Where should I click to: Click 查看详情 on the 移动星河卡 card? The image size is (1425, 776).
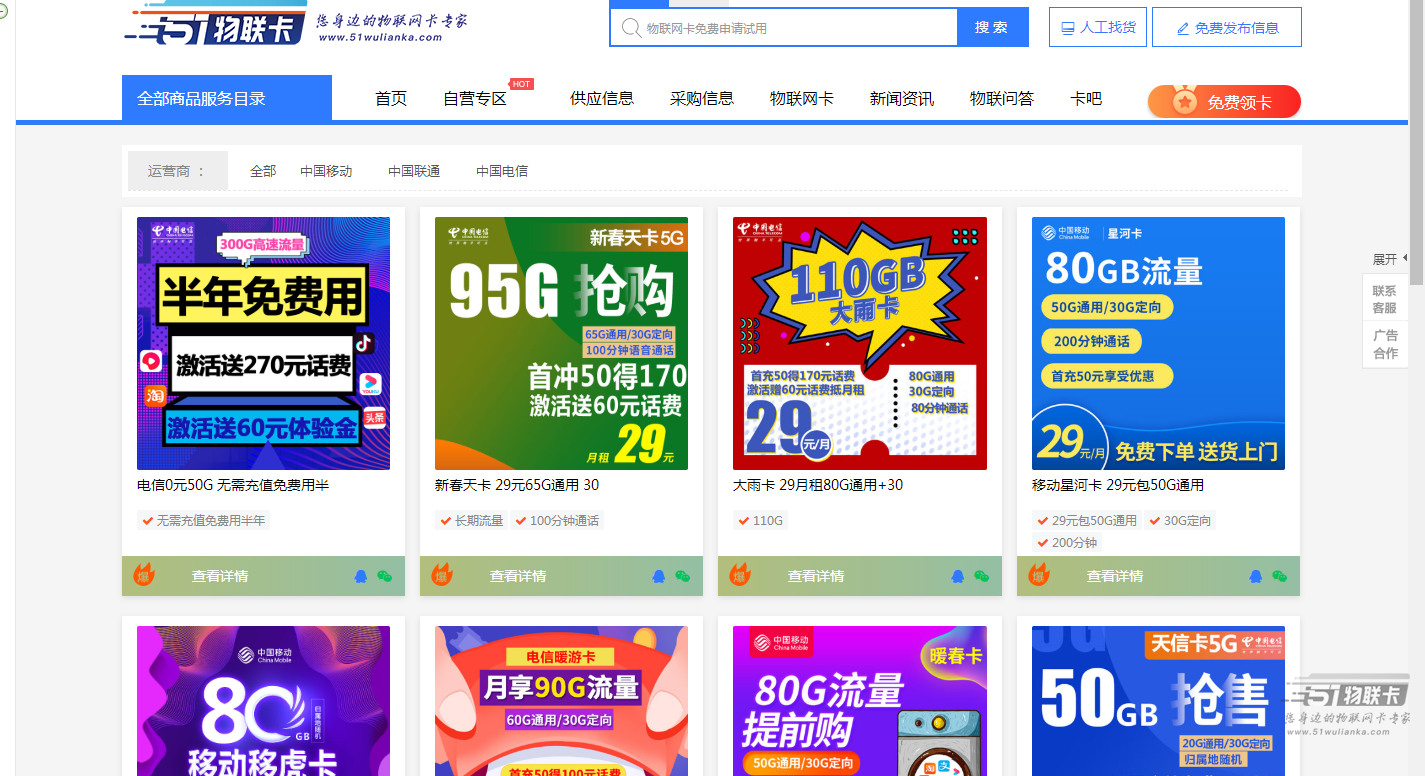tap(1115, 576)
